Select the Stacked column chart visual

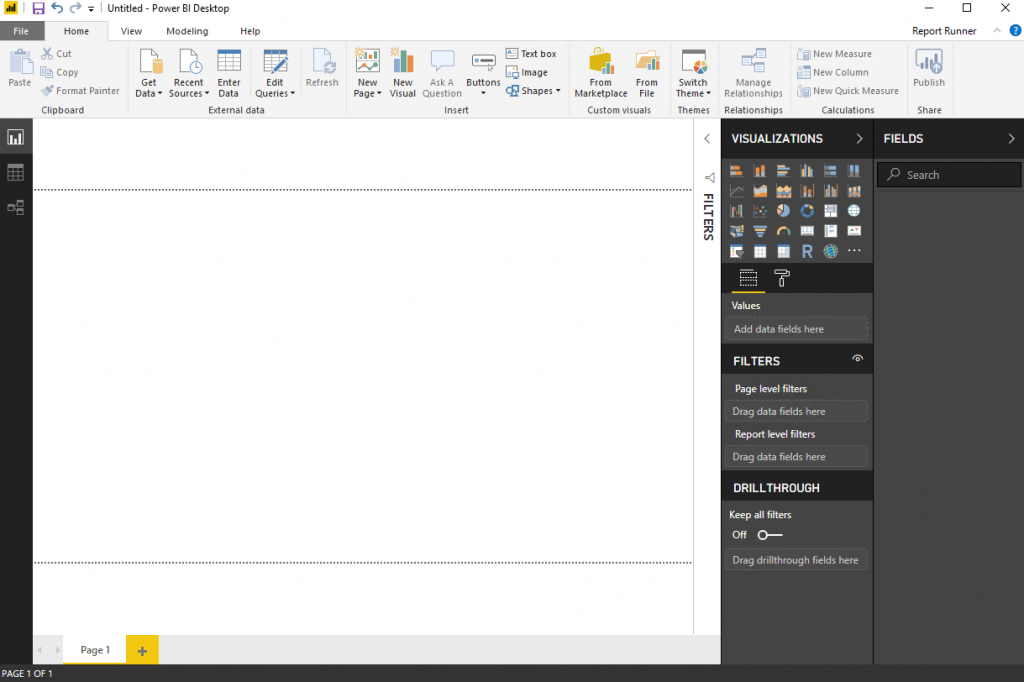[760, 171]
